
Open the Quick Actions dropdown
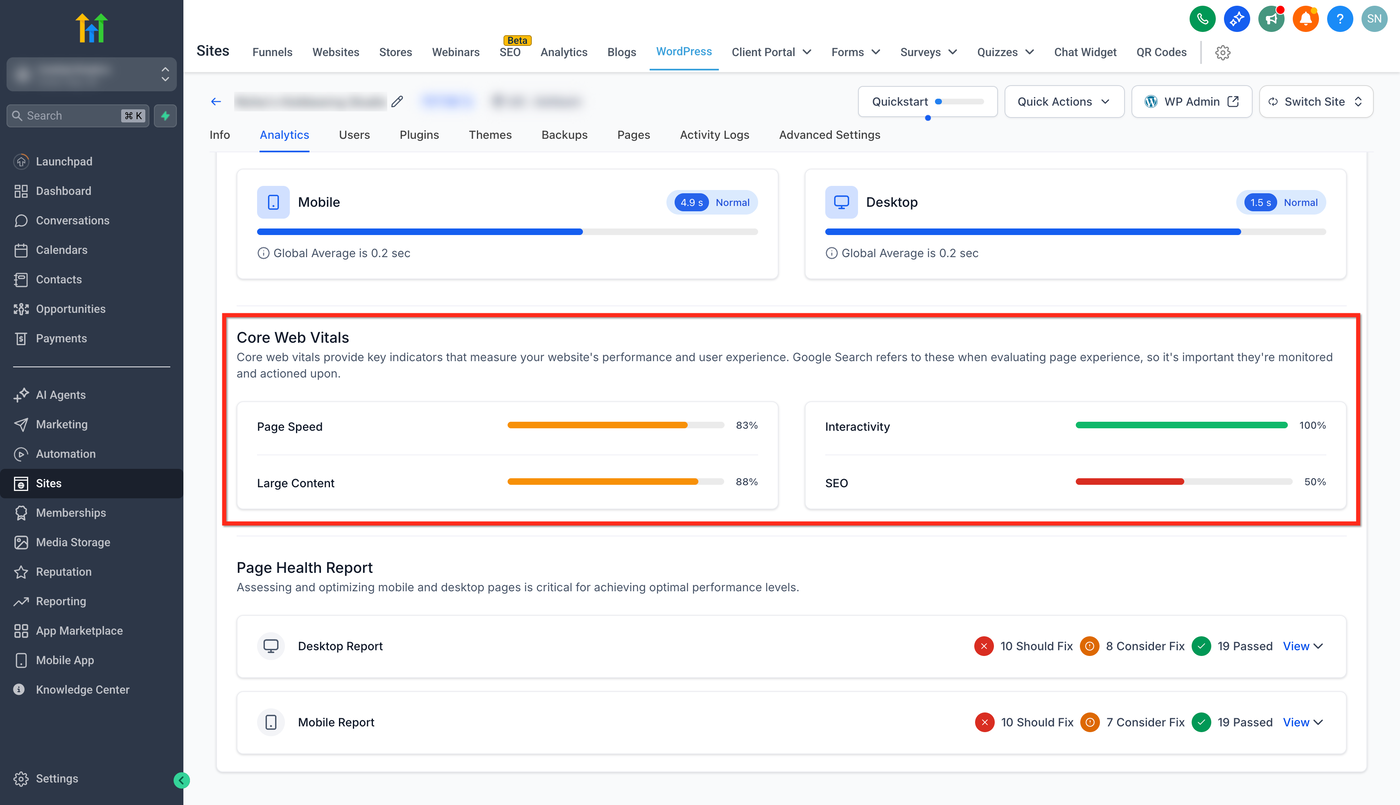tap(1064, 101)
